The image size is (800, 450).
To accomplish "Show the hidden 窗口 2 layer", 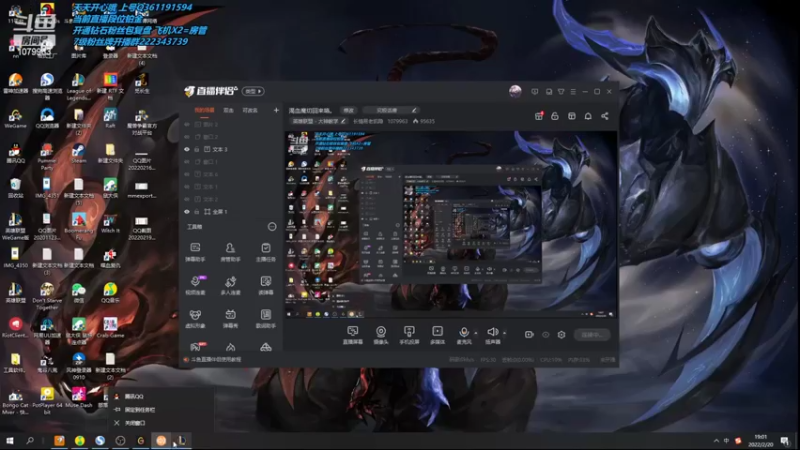I will 187,137.
